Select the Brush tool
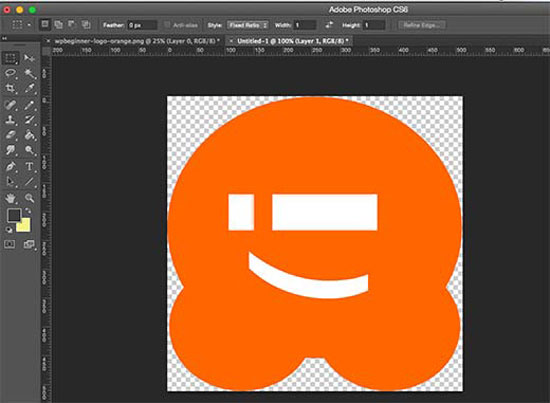The height and width of the screenshot is (403, 550). 29,105
